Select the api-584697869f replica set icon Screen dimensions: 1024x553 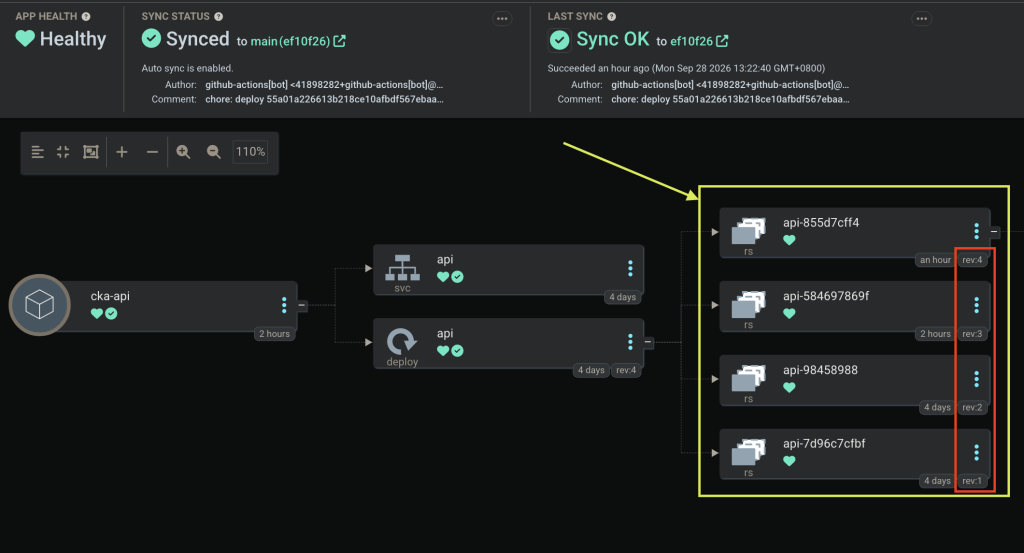coord(748,305)
